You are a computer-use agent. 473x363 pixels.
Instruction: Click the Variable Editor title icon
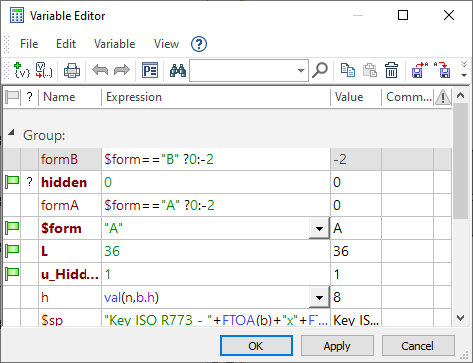click(17, 16)
